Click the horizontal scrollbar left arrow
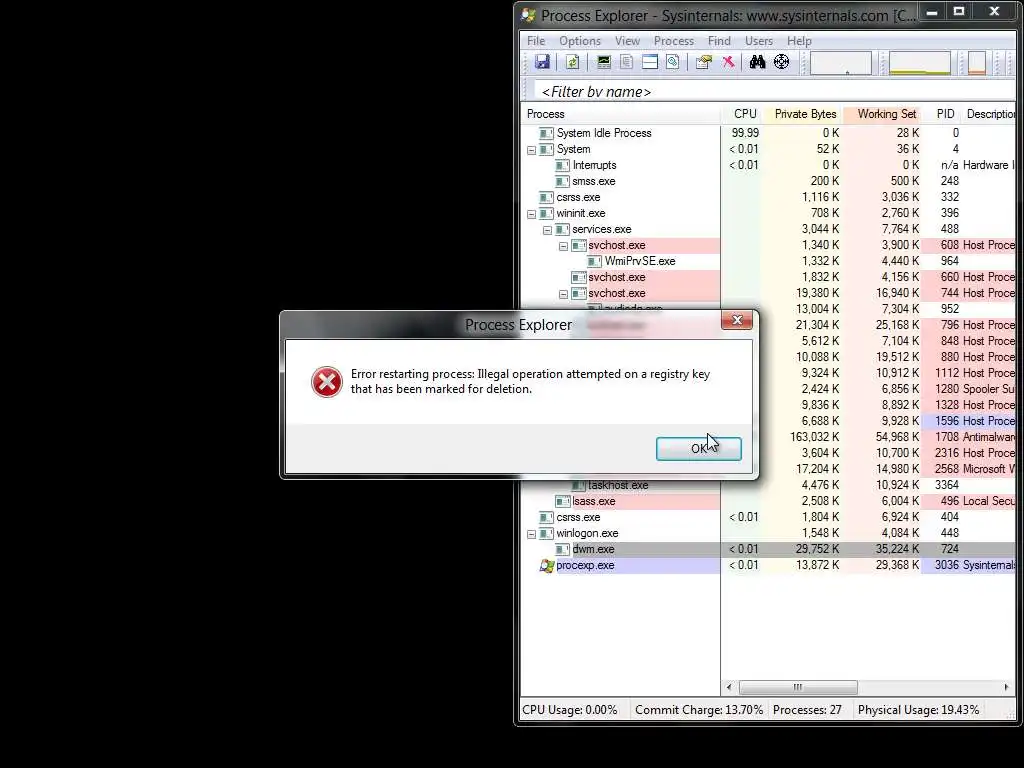1024x768 pixels. coord(729,687)
